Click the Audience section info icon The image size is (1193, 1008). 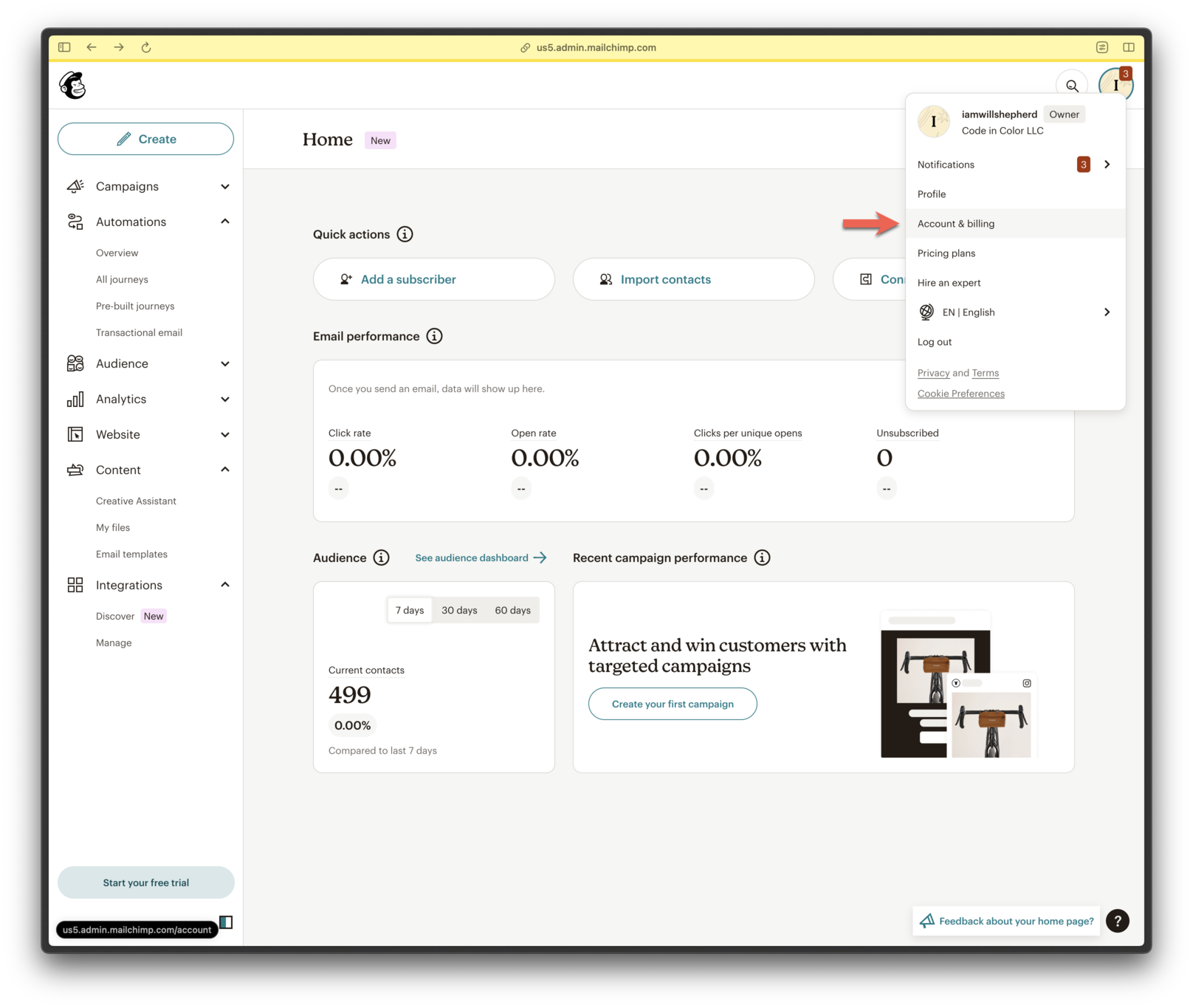pos(381,558)
